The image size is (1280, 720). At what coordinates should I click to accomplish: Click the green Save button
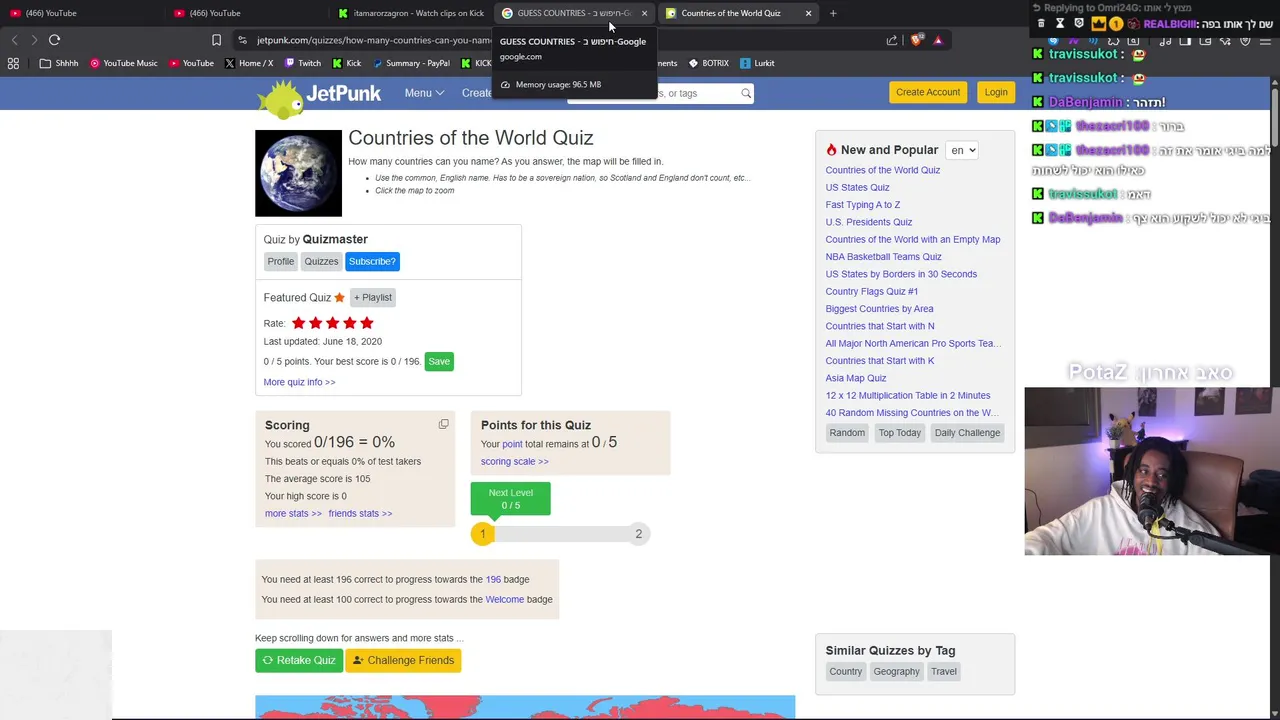[x=439, y=361]
